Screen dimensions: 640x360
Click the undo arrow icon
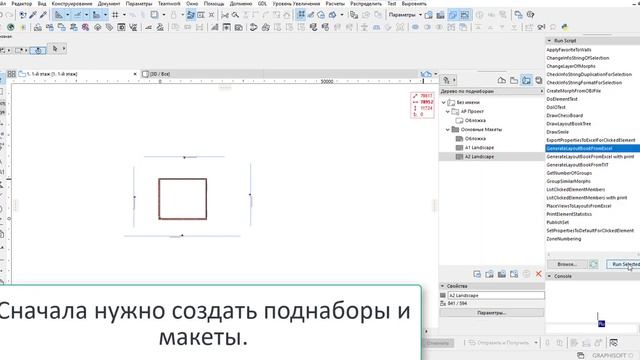click(1, 15)
